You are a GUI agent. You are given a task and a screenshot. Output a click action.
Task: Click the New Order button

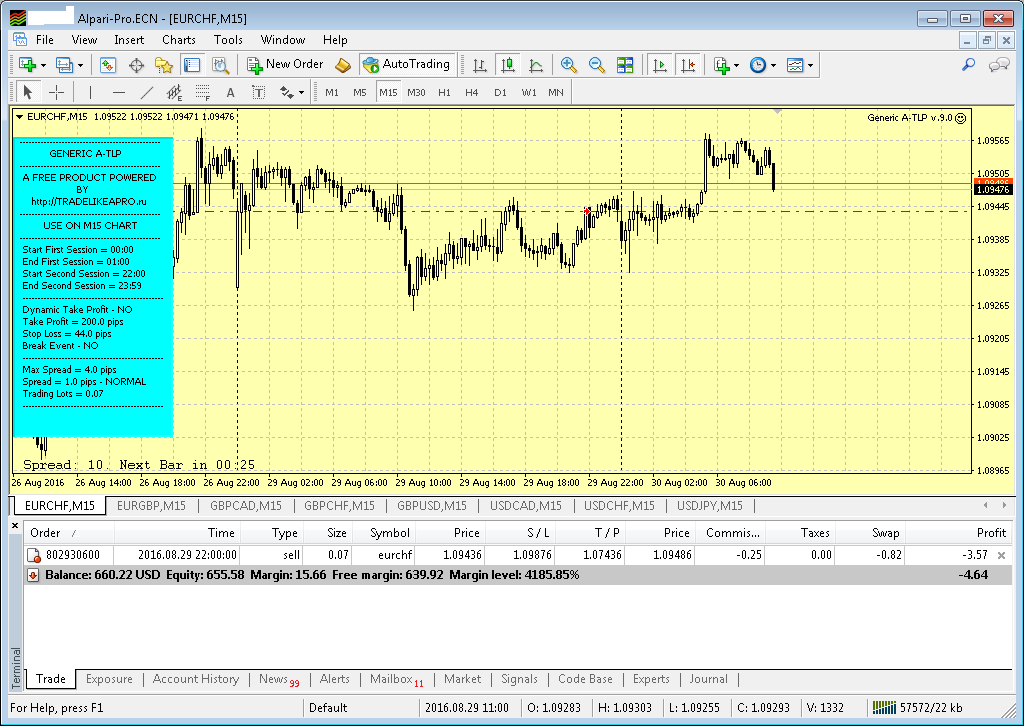click(285, 64)
